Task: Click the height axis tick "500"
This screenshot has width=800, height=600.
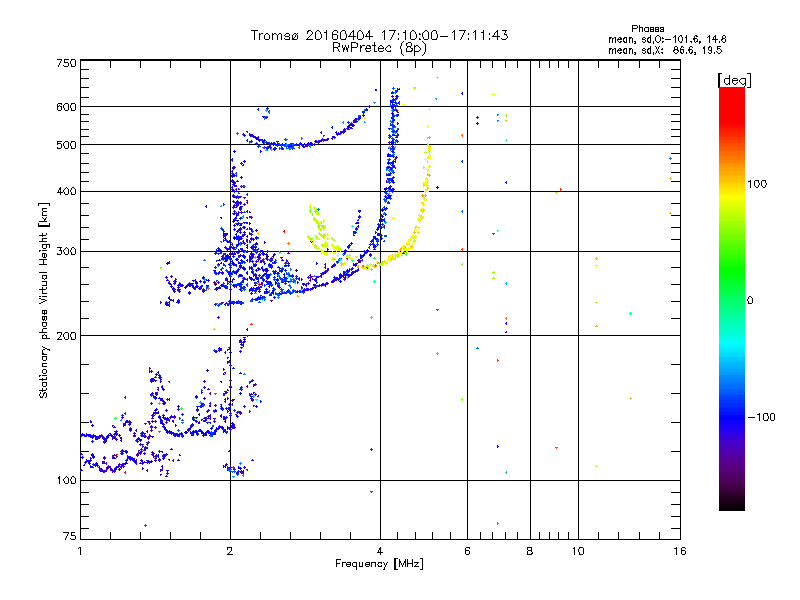Action: pyautogui.click(x=66, y=145)
